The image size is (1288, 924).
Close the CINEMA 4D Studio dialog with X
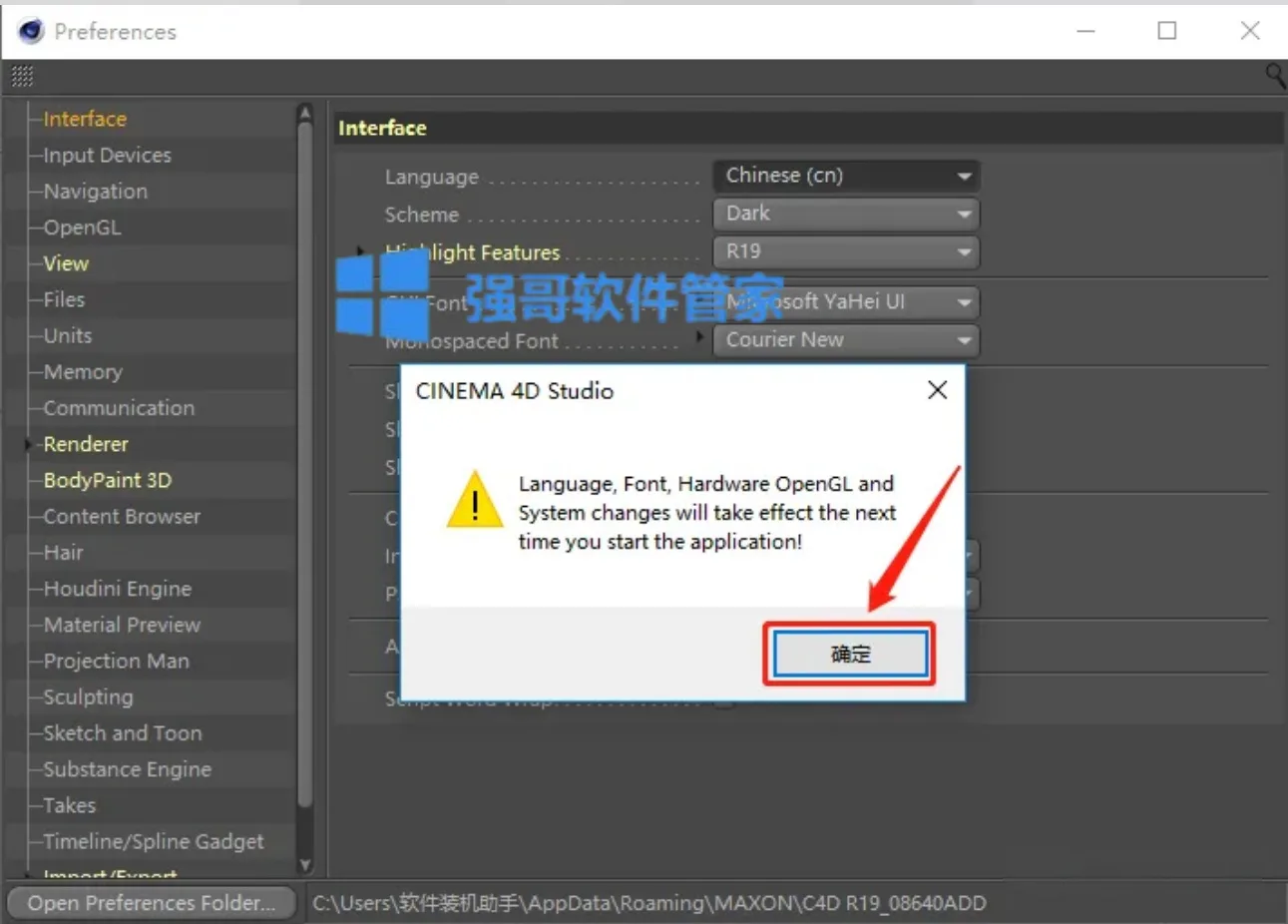[937, 390]
